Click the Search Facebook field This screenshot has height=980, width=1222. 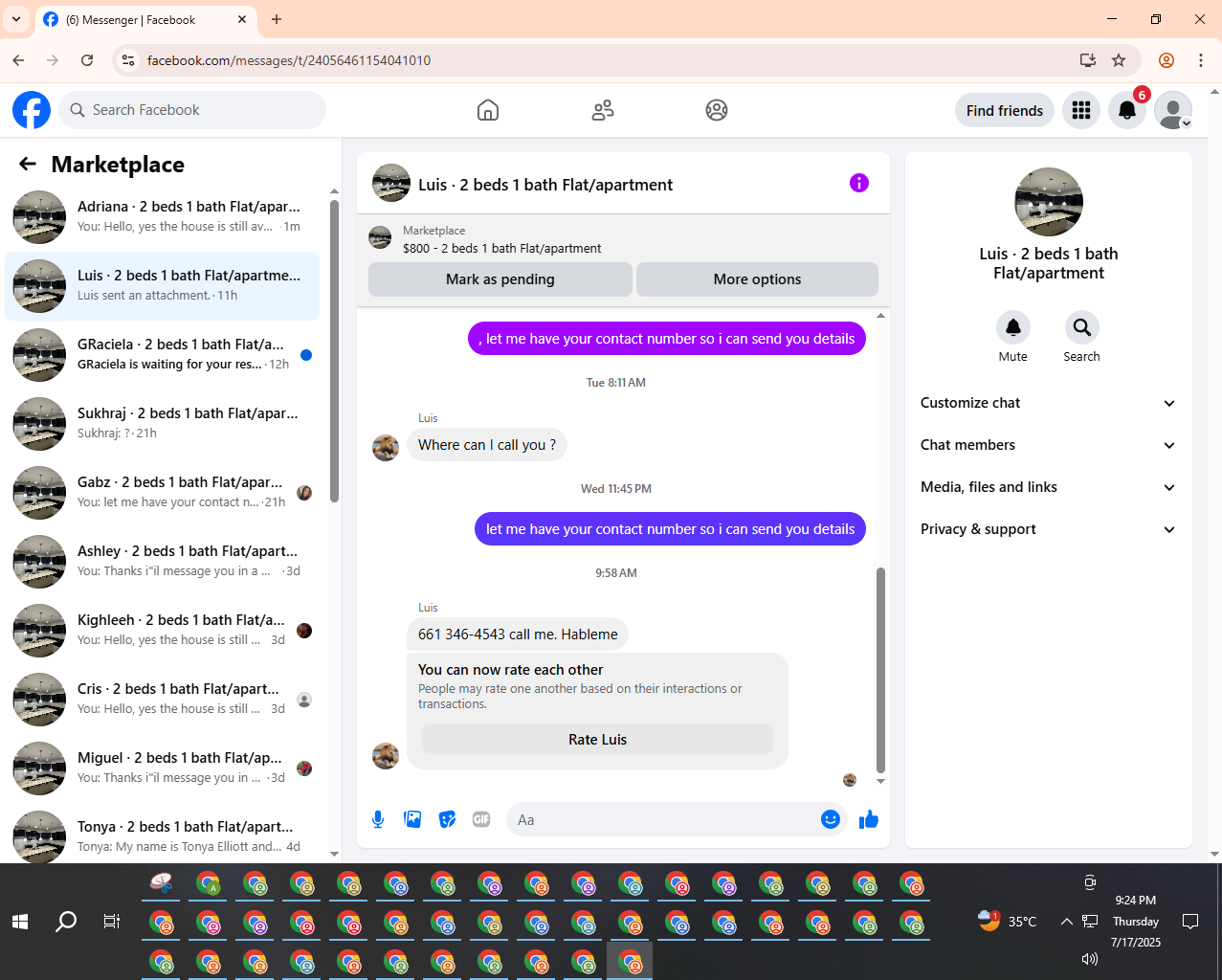tap(192, 110)
